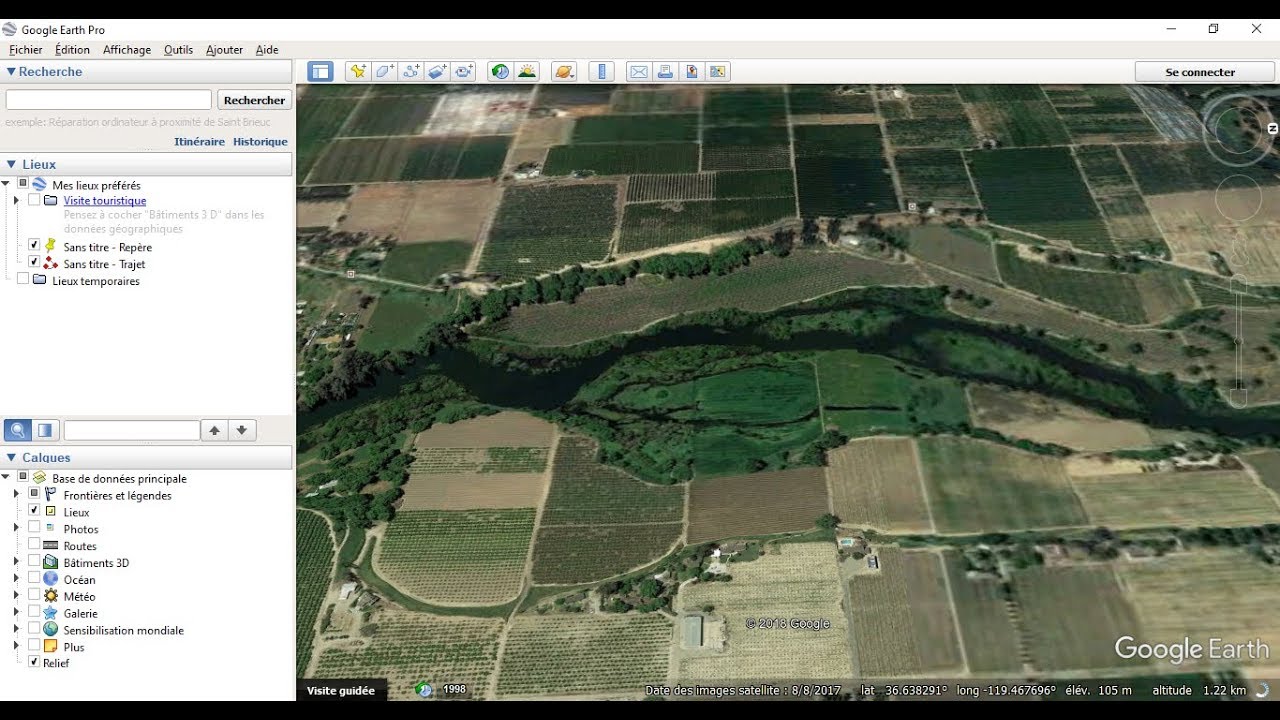Show historical imagery clock icon

click(500, 71)
